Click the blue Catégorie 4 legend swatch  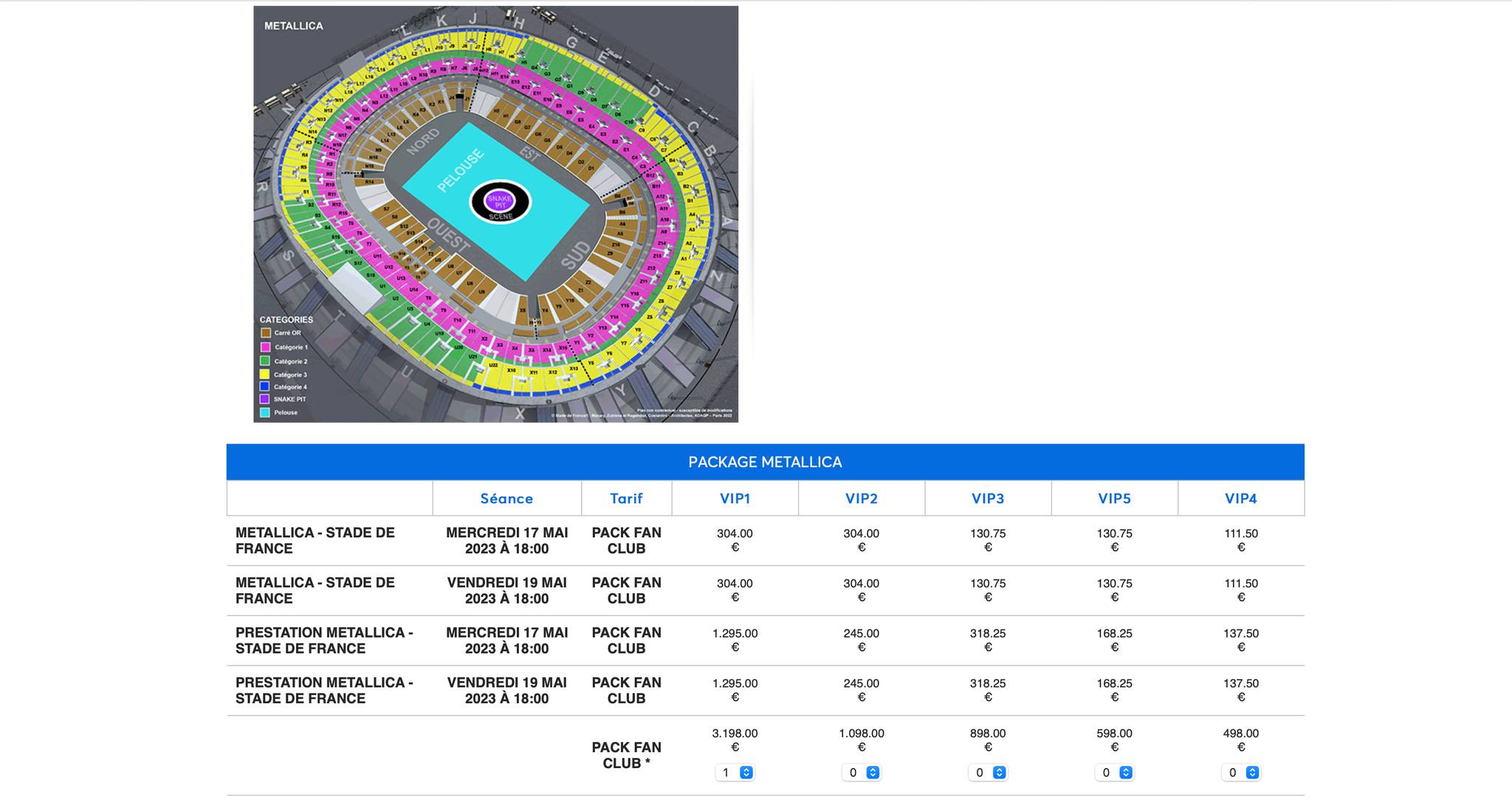[265, 387]
